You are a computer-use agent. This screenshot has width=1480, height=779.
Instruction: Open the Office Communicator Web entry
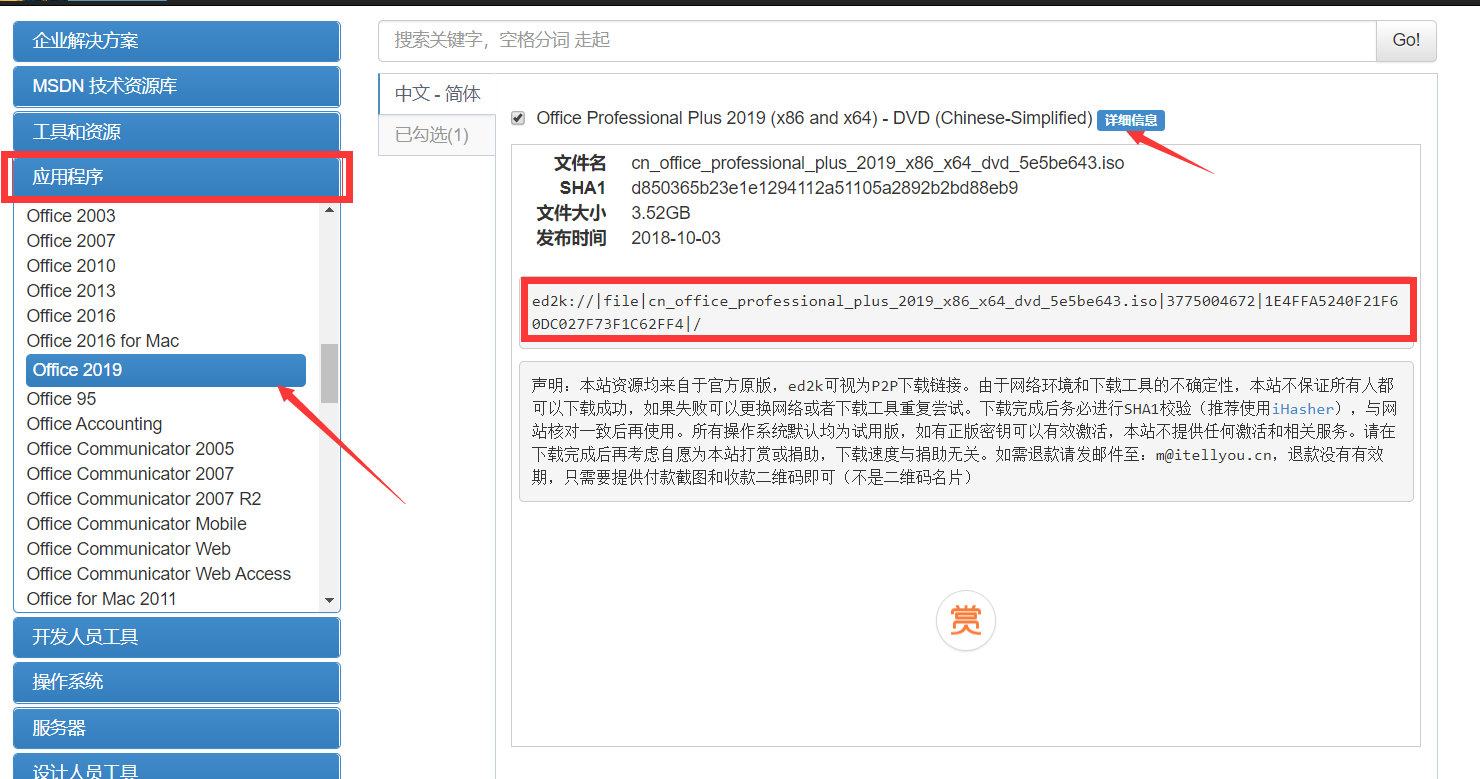(x=129, y=549)
